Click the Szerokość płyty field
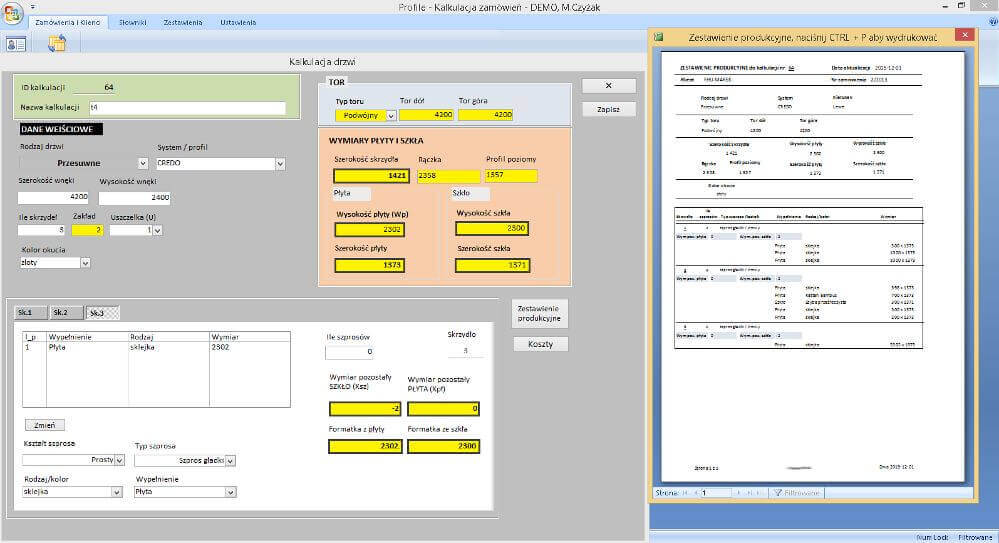The width and height of the screenshot is (999, 543). click(370, 264)
